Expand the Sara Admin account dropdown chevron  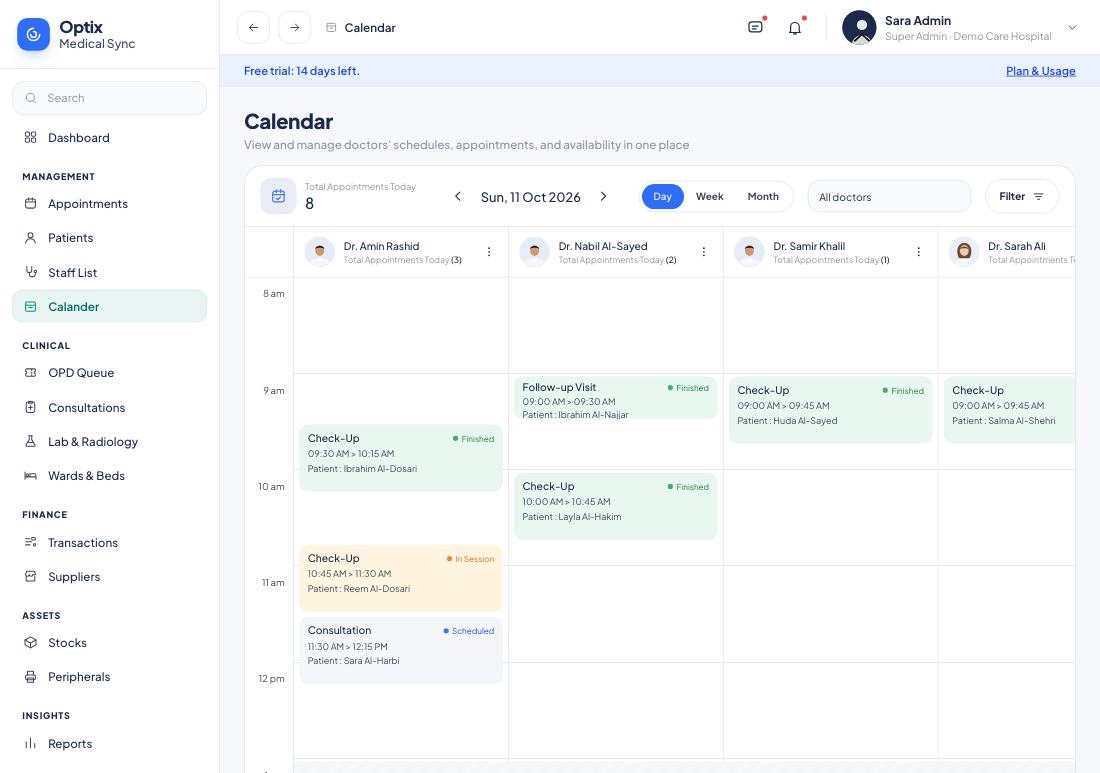[x=1072, y=27]
